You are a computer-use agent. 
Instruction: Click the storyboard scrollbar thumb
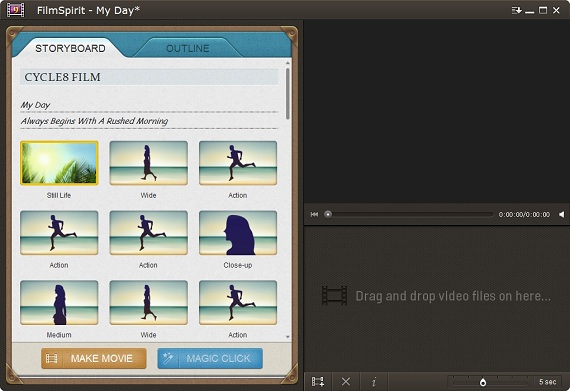click(x=288, y=94)
